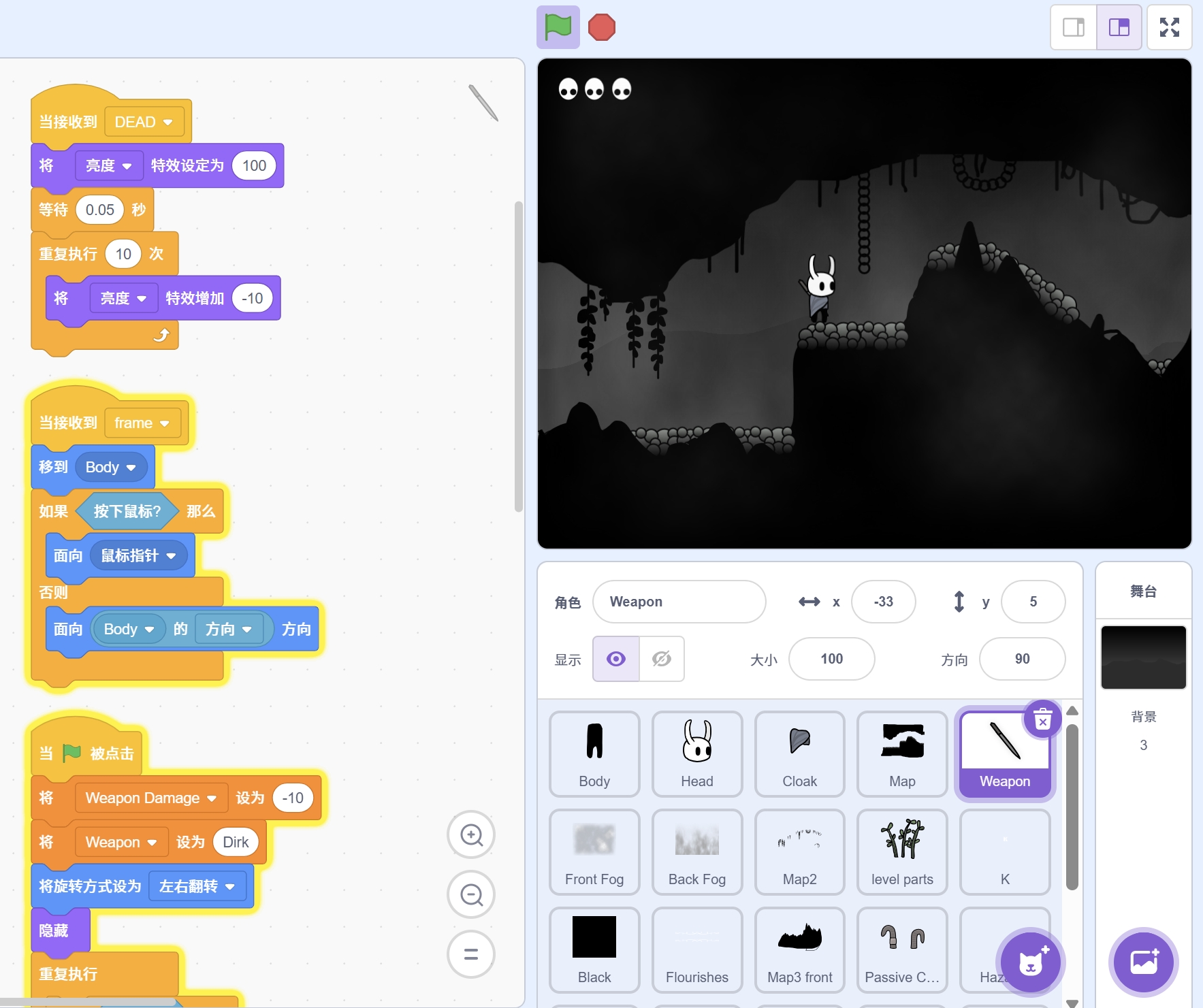The height and width of the screenshot is (1008, 1203).
Task: Click the knight character on stage
Action: (x=818, y=287)
